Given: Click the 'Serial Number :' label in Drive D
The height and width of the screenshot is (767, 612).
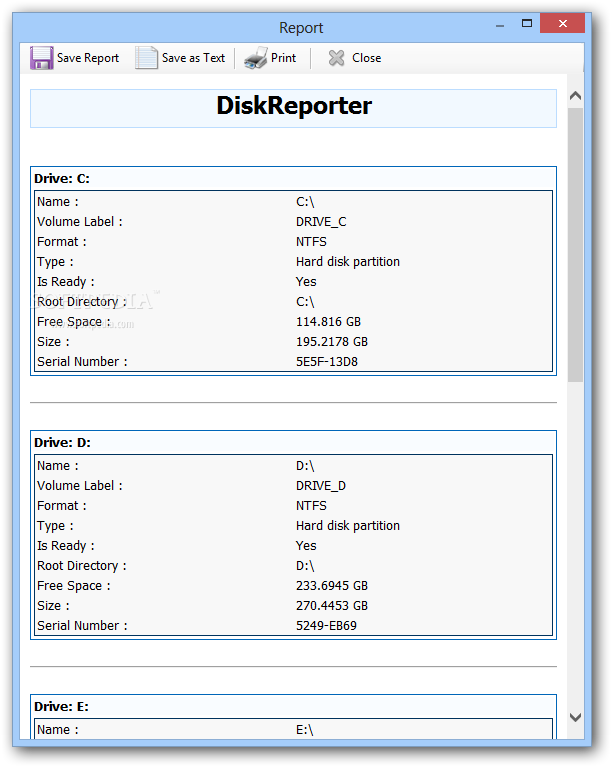Looking at the screenshot, I should [82, 626].
